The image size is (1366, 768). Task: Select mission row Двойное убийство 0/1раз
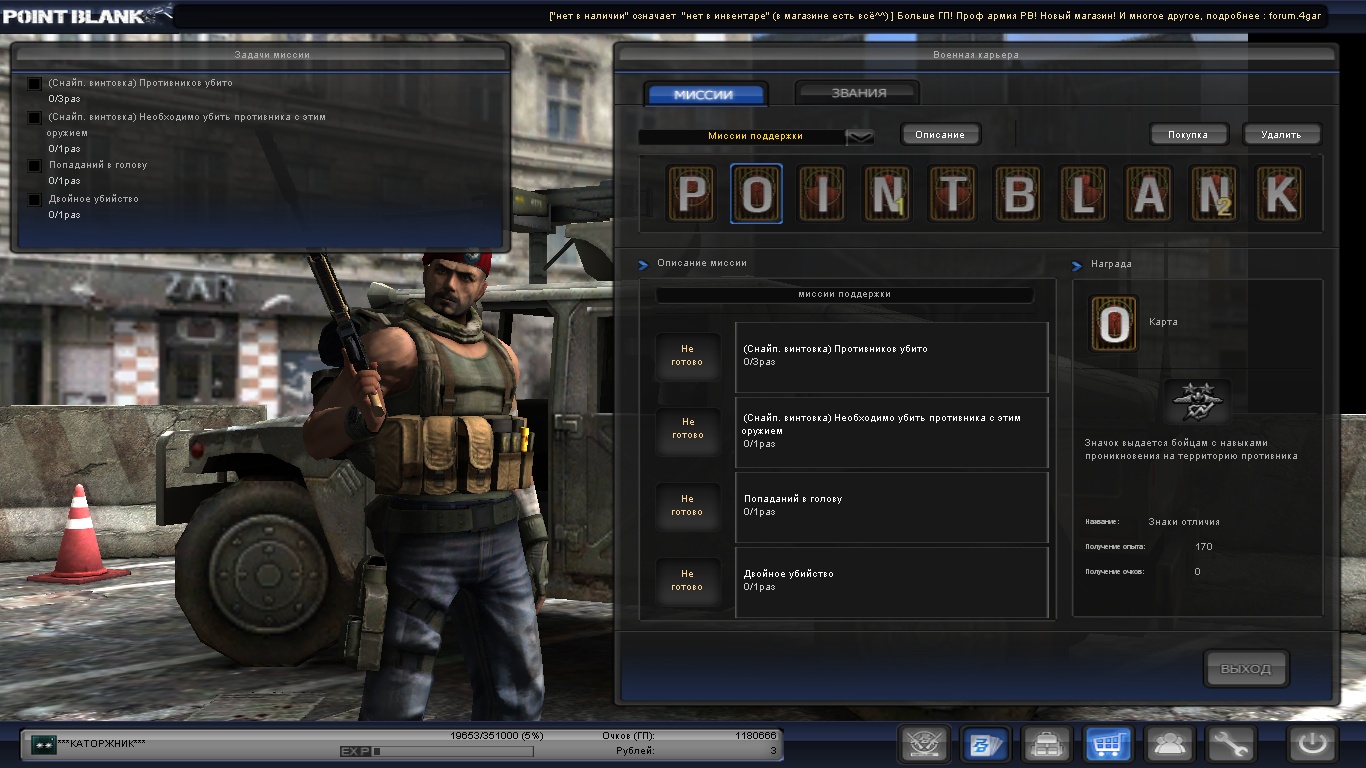click(892, 582)
